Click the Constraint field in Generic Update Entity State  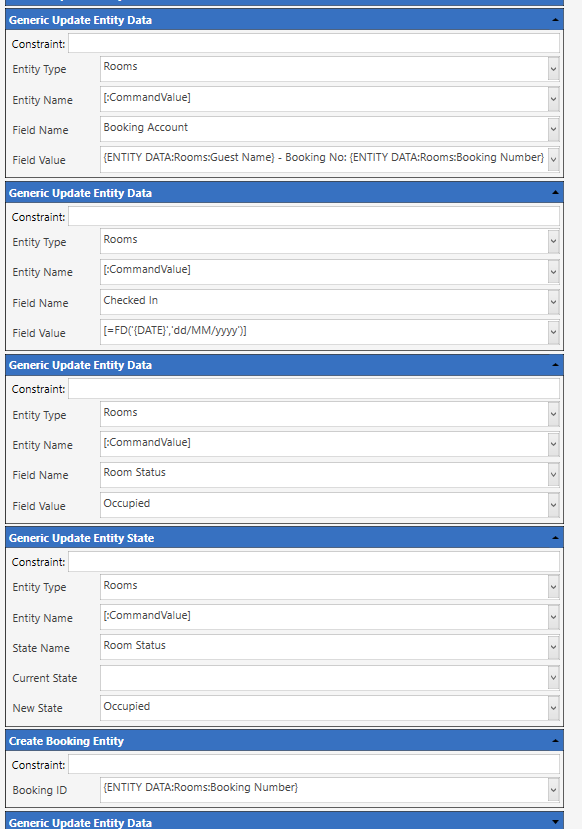pos(314,561)
